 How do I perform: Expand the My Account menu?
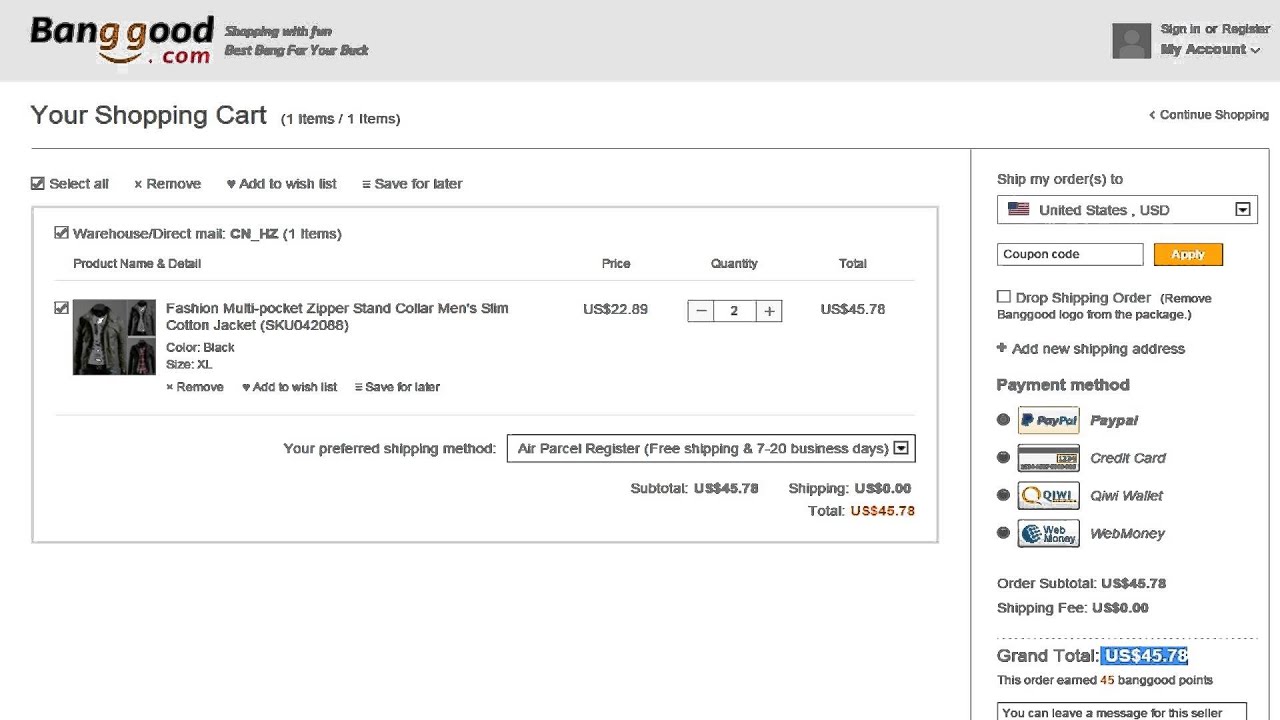(1210, 49)
